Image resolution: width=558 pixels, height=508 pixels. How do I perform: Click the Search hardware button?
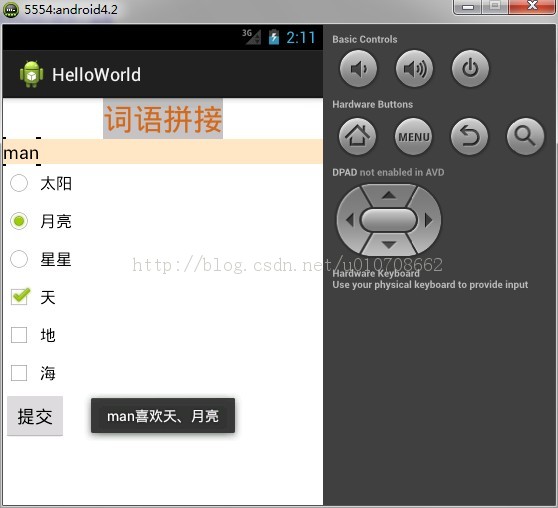(525, 136)
